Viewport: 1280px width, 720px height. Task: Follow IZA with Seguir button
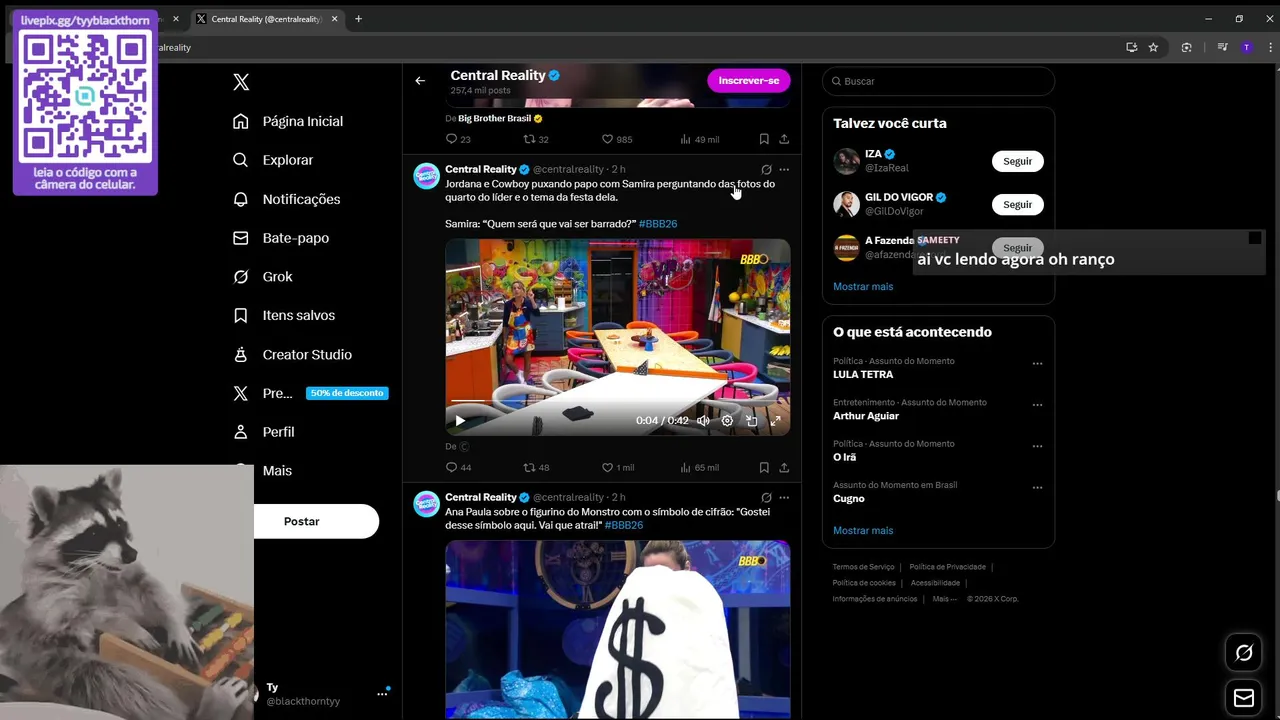tap(1017, 161)
